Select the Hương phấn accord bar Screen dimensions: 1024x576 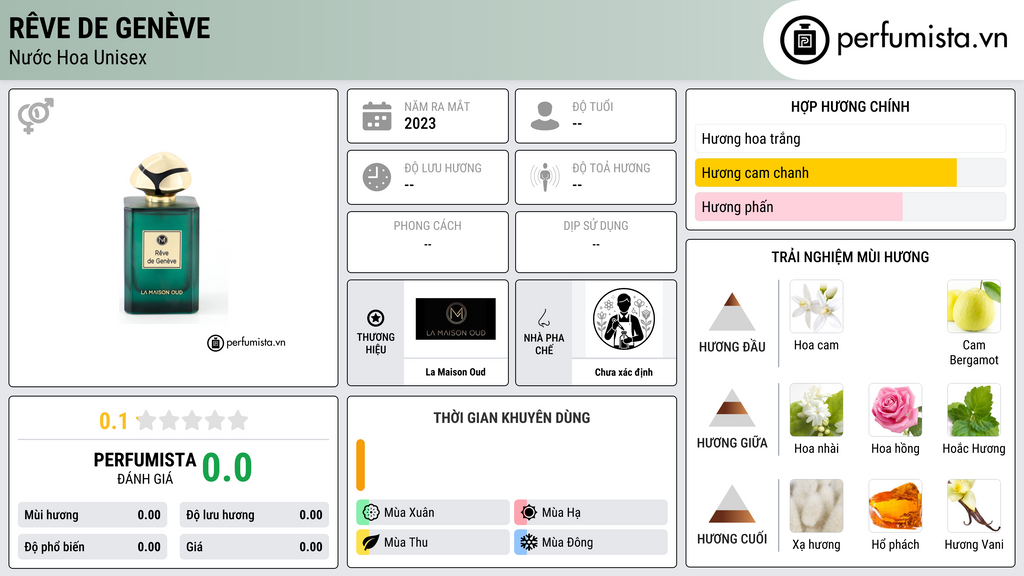pos(850,207)
